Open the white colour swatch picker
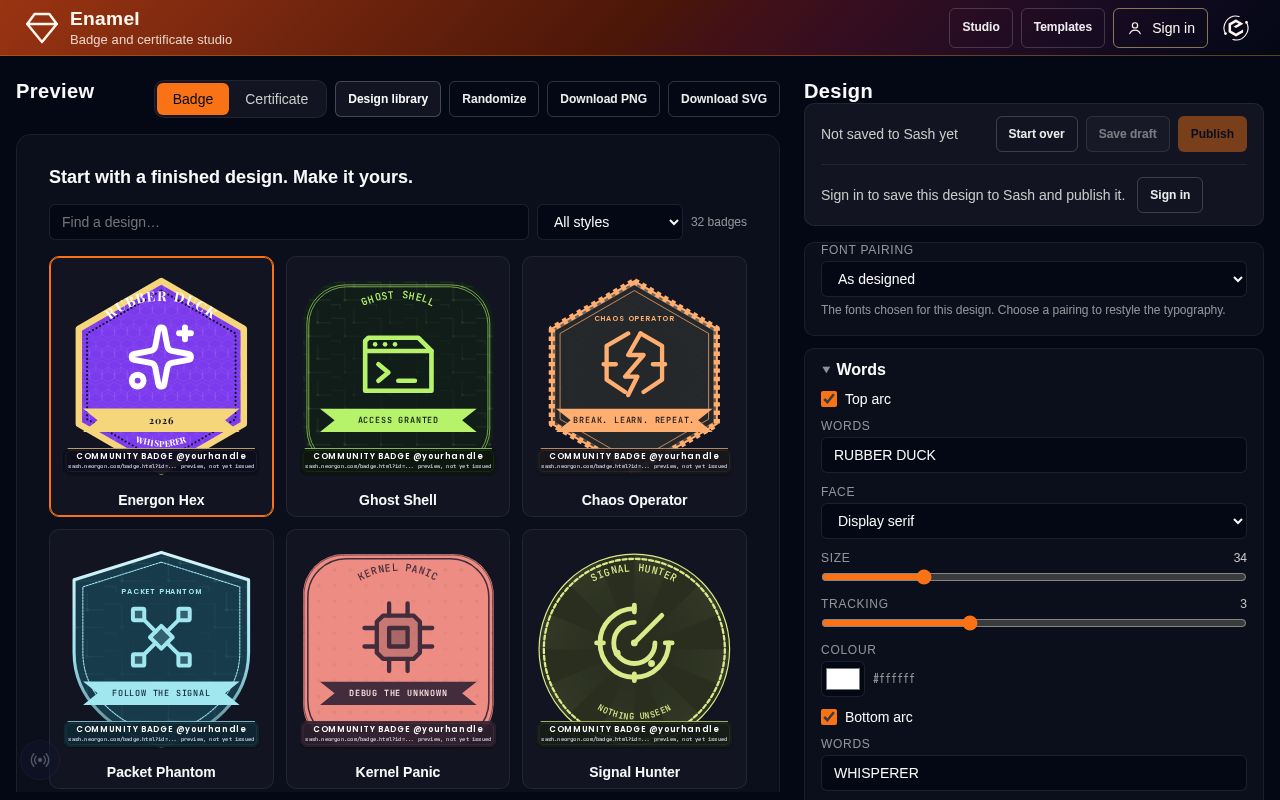The image size is (1280, 800). pos(843,679)
